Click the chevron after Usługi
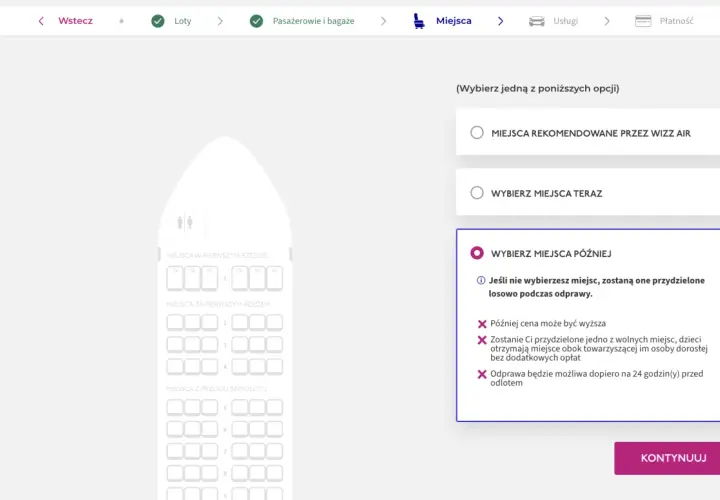 (x=607, y=21)
